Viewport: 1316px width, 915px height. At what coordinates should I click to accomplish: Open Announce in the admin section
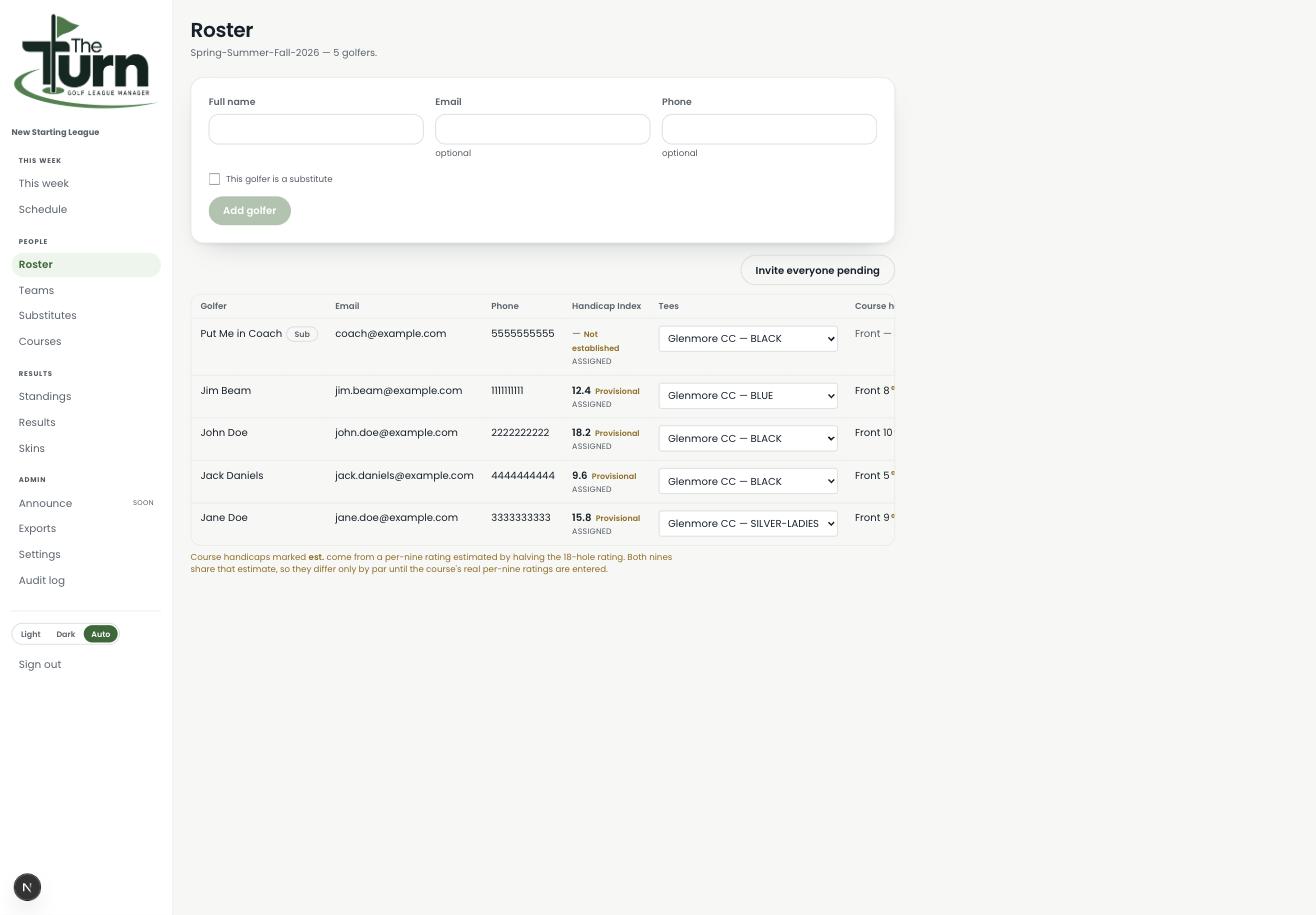(x=86, y=504)
